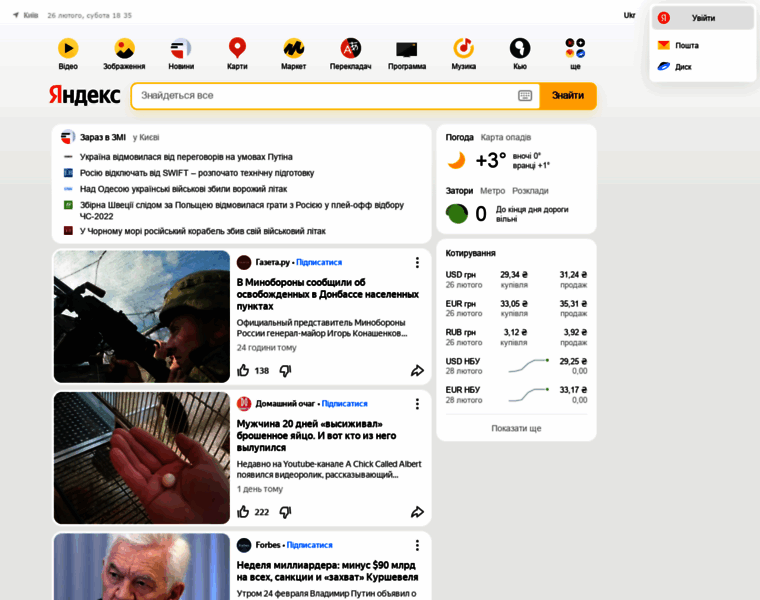This screenshot has height=600, width=760.
Task: Select the Затори tab
Action: (x=459, y=190)
